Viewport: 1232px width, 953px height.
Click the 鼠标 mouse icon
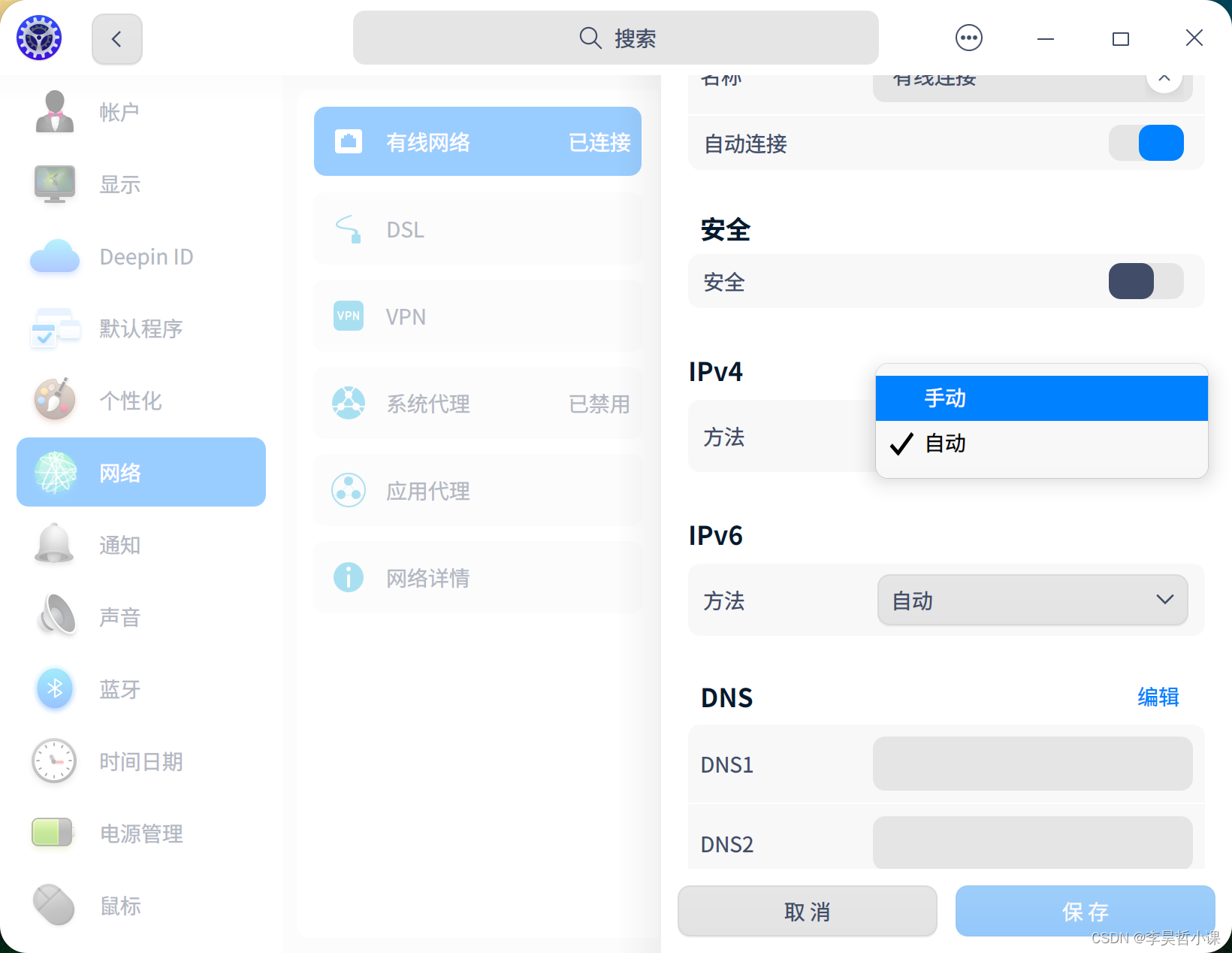click(x=54, y=905)
